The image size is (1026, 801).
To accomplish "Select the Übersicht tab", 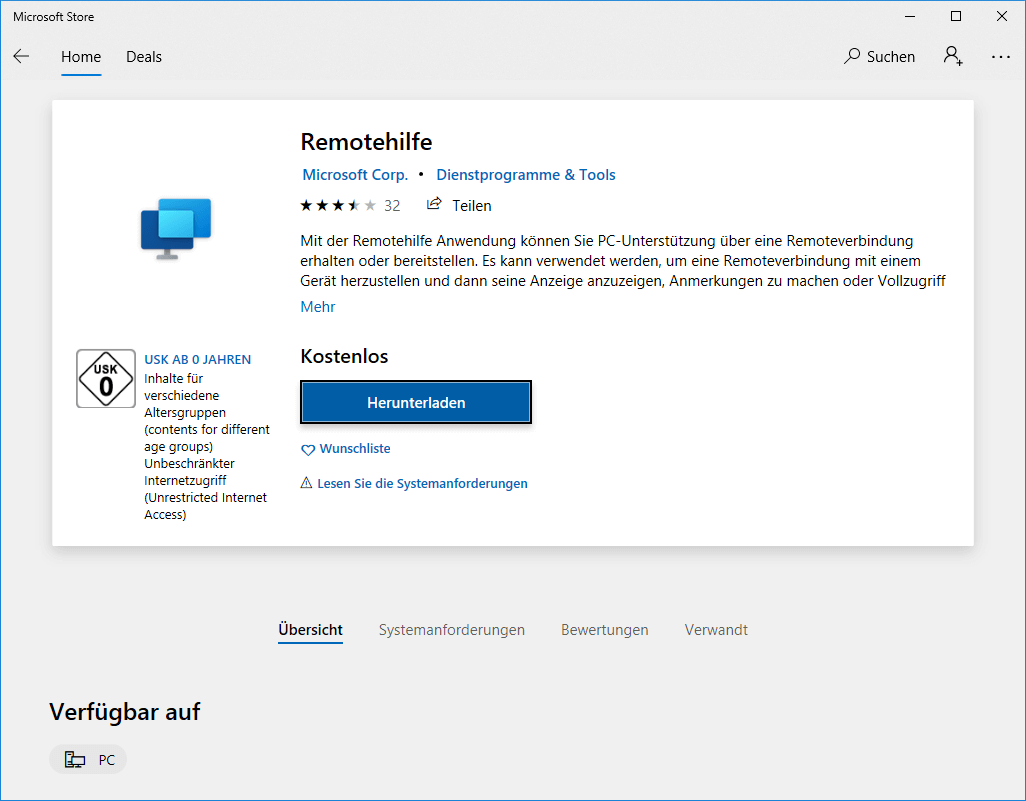I will [310, 630].
